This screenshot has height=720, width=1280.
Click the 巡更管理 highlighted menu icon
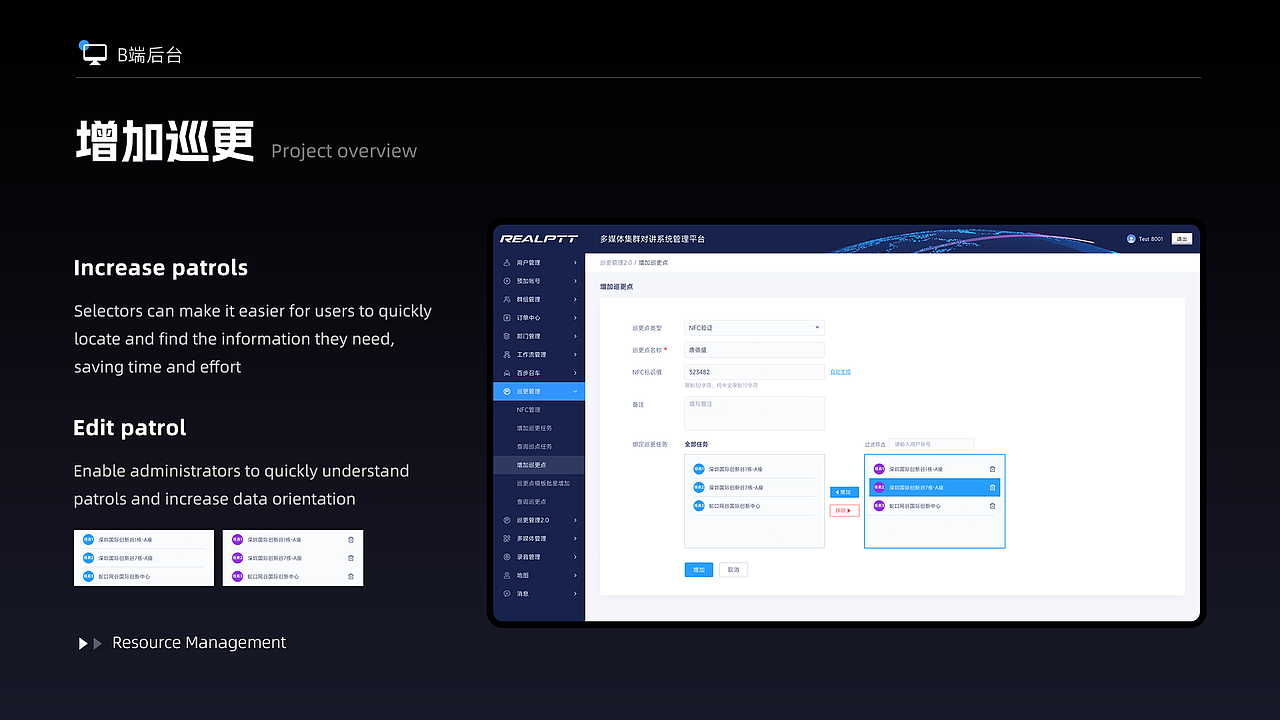point(507,391)
